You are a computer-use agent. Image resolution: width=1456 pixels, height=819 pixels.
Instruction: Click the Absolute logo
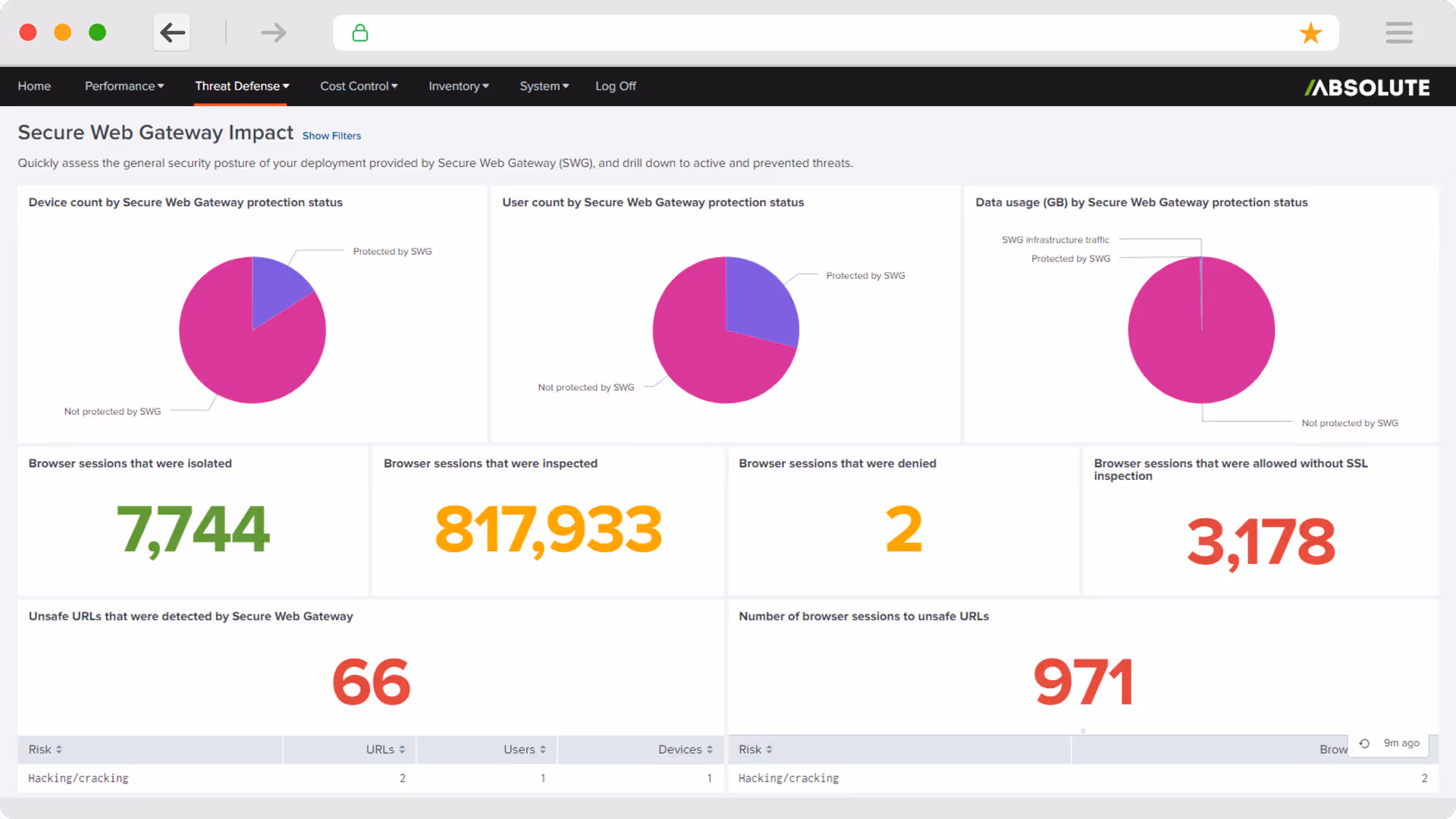pyautogui.click(x=1367, y=87)
